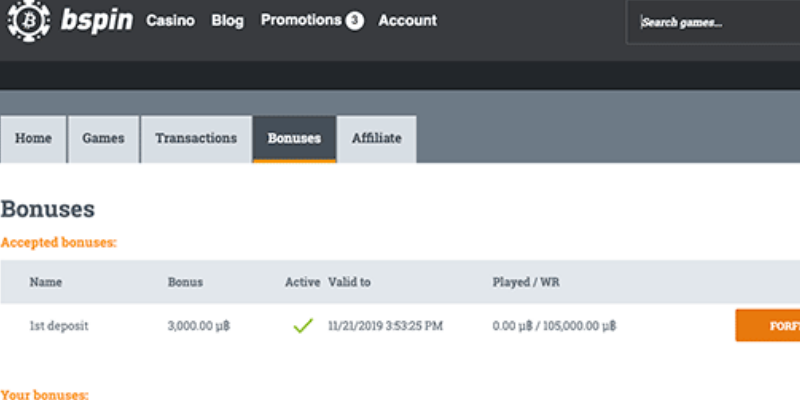Click the Bonus column header
This screenshot has width=800, height=400.
pyautogui.click(x=185, y=282)
